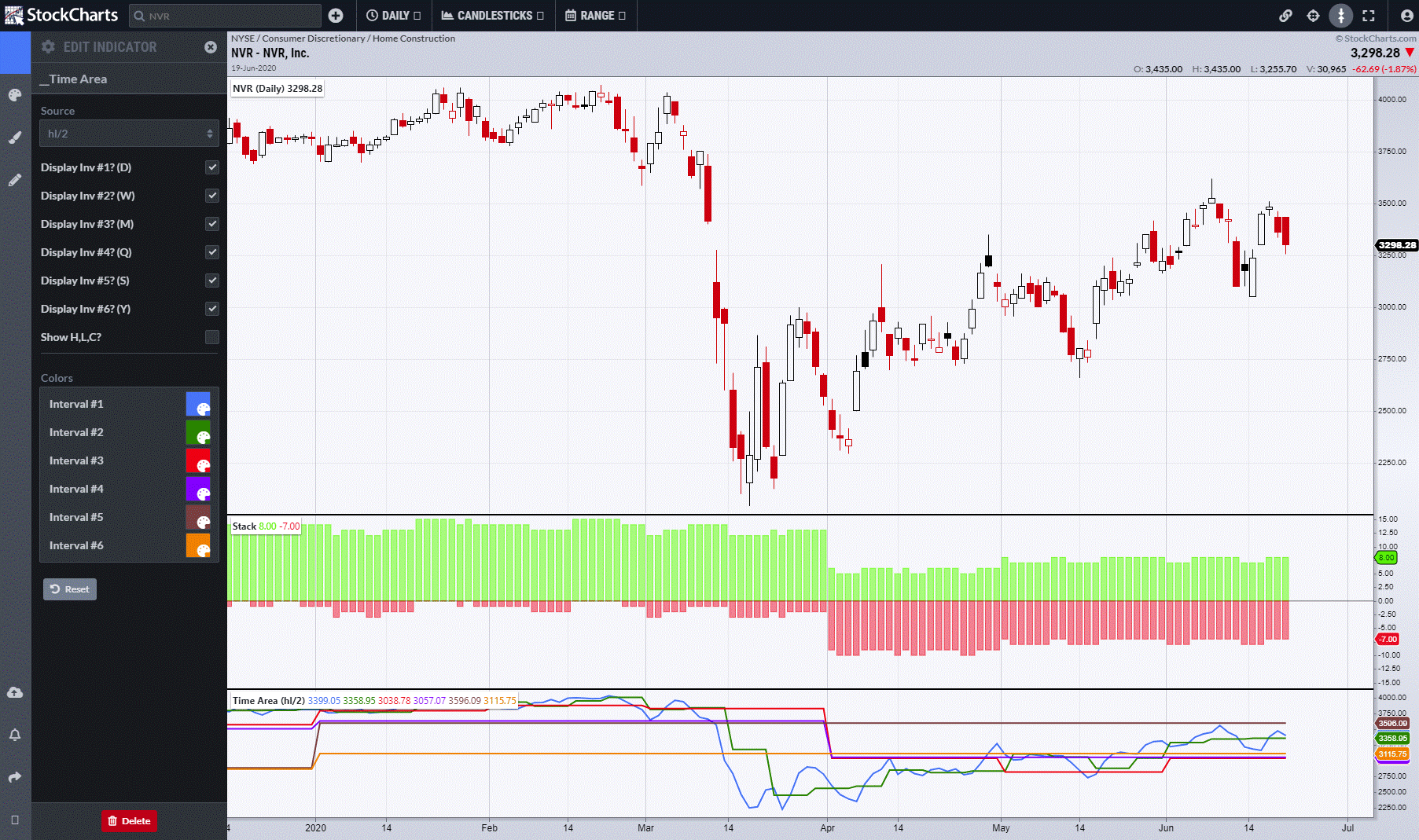Image resolution: width=1419 pixels, height=840 pixels.
Task: Close the Edit Indicator panel
Action: point(211,47)
